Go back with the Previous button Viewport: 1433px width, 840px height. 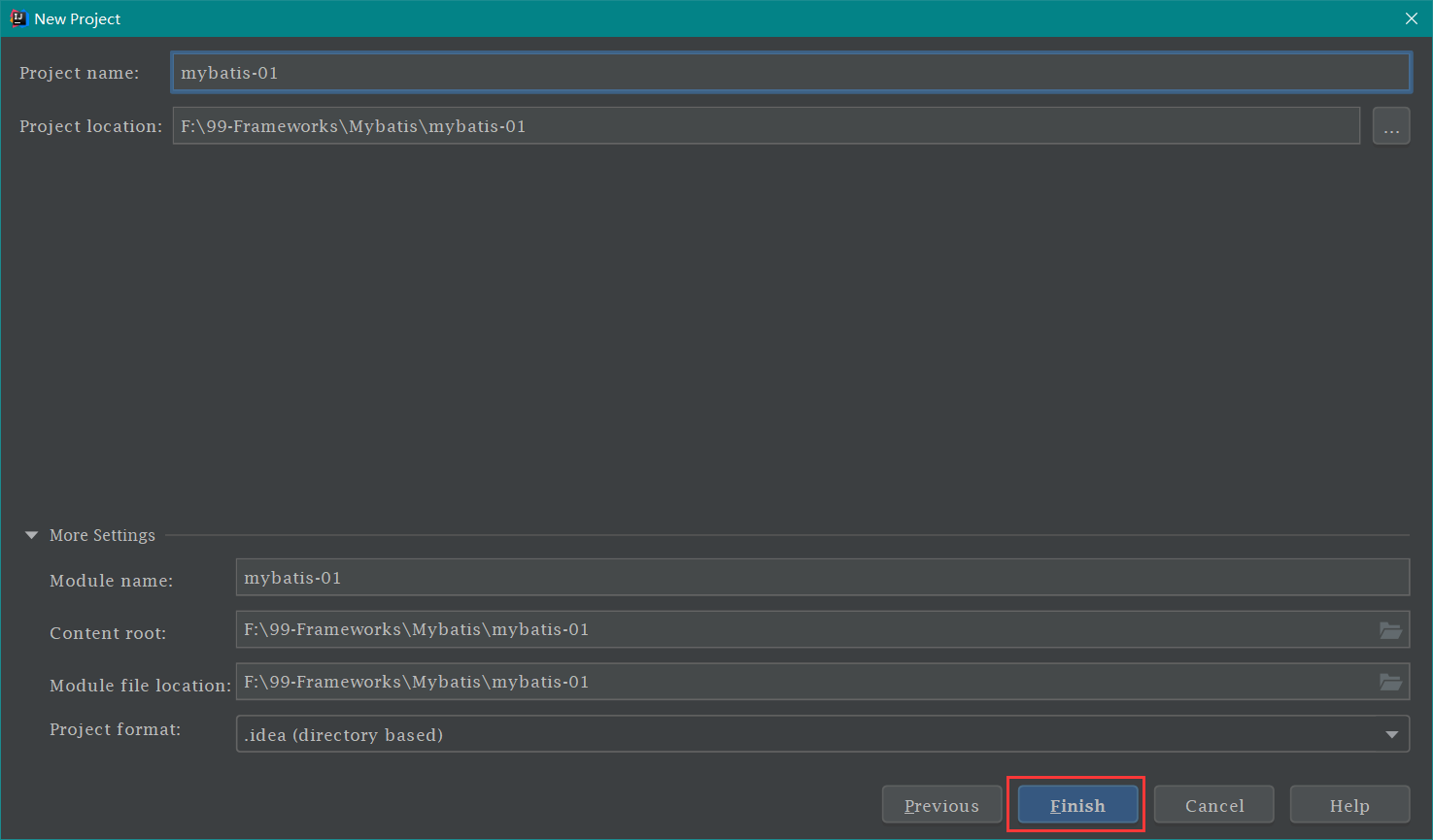pyautogui.click(x=941, y=805)
